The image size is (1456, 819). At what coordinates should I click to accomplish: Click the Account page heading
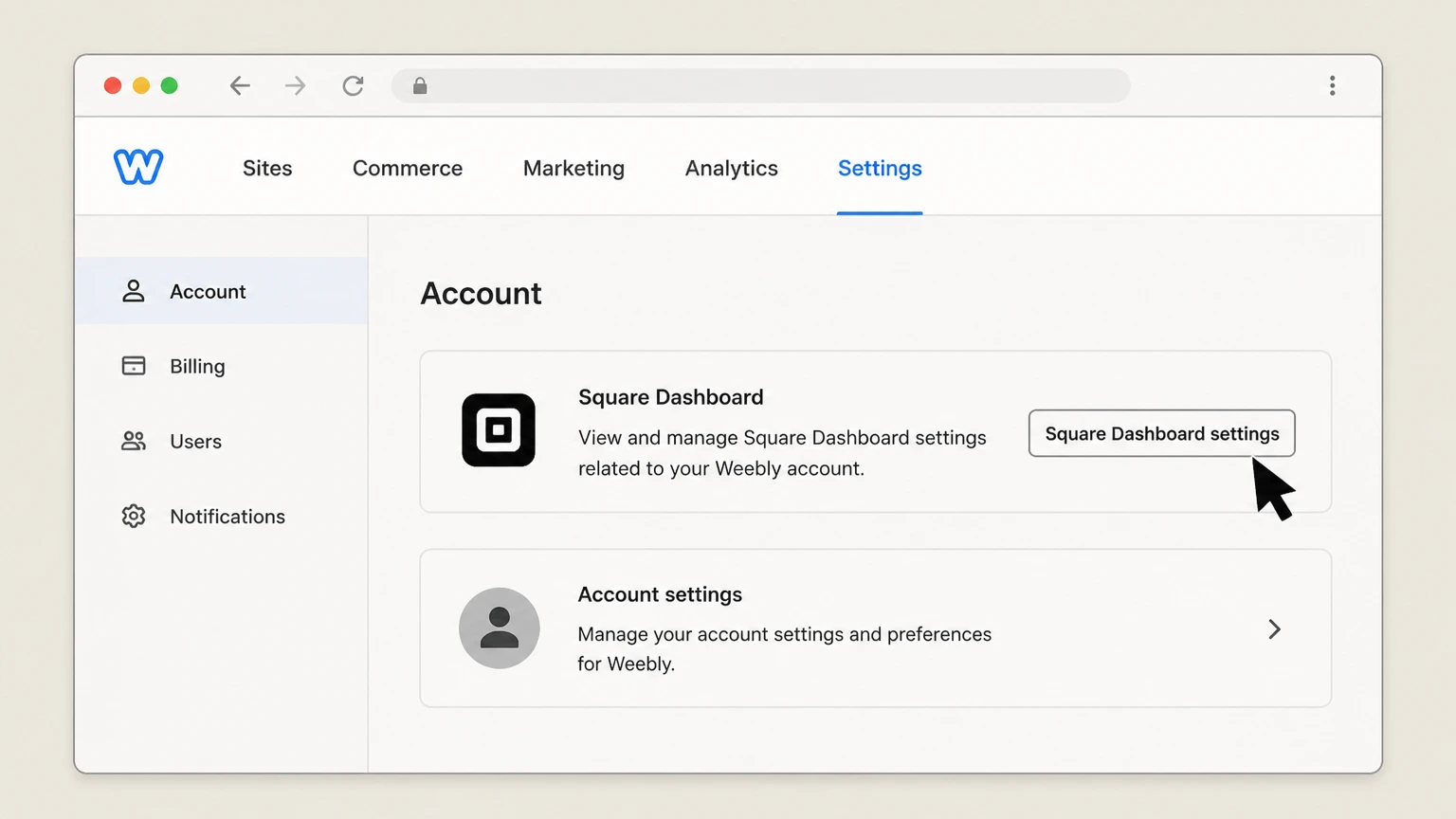[x=482, y=294]
